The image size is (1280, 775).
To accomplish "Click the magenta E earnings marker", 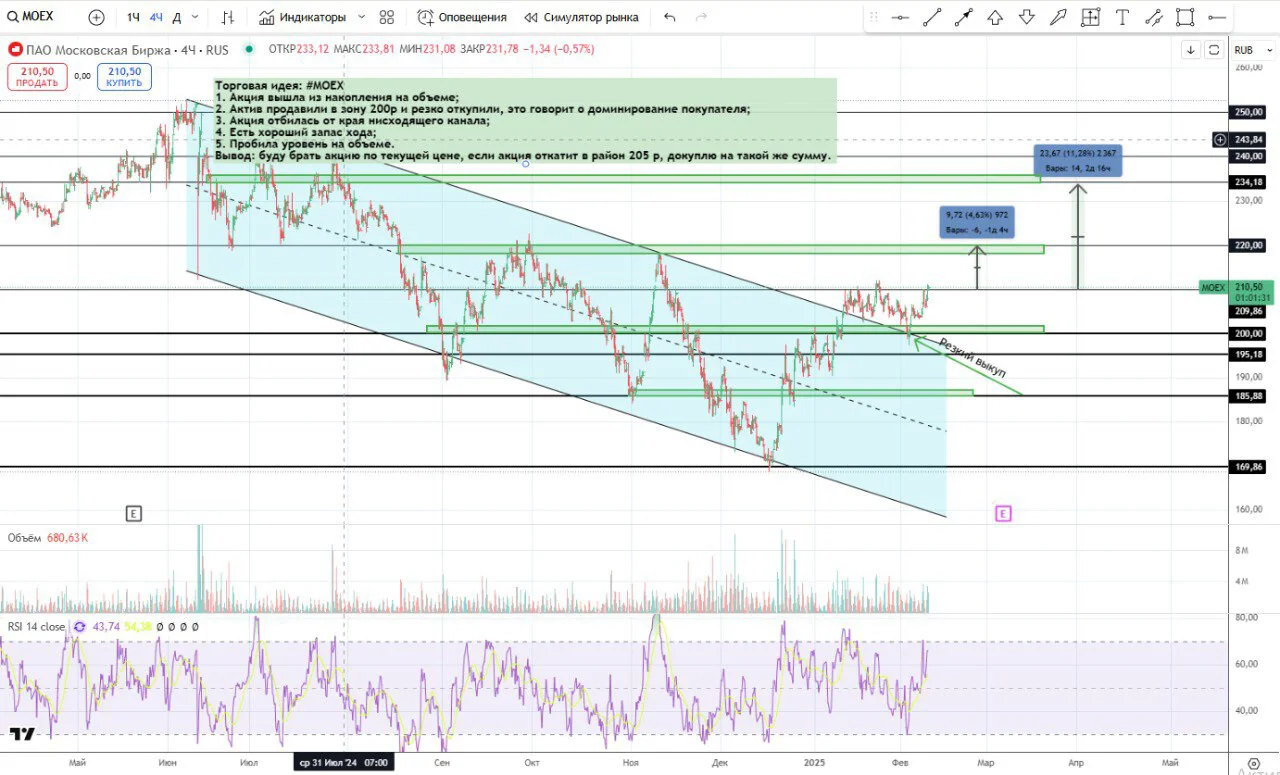I will click(x=1003, y=514).
